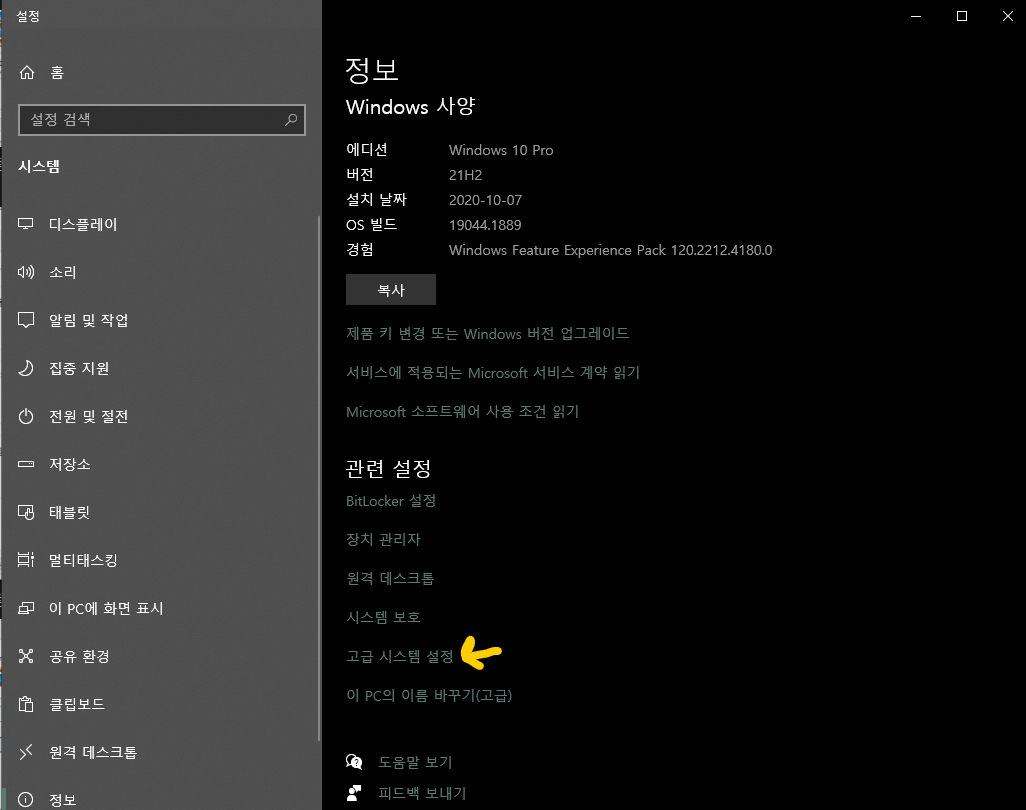Click the 설정 검색 input field
Screen dimensions: 1026x810
162,120
